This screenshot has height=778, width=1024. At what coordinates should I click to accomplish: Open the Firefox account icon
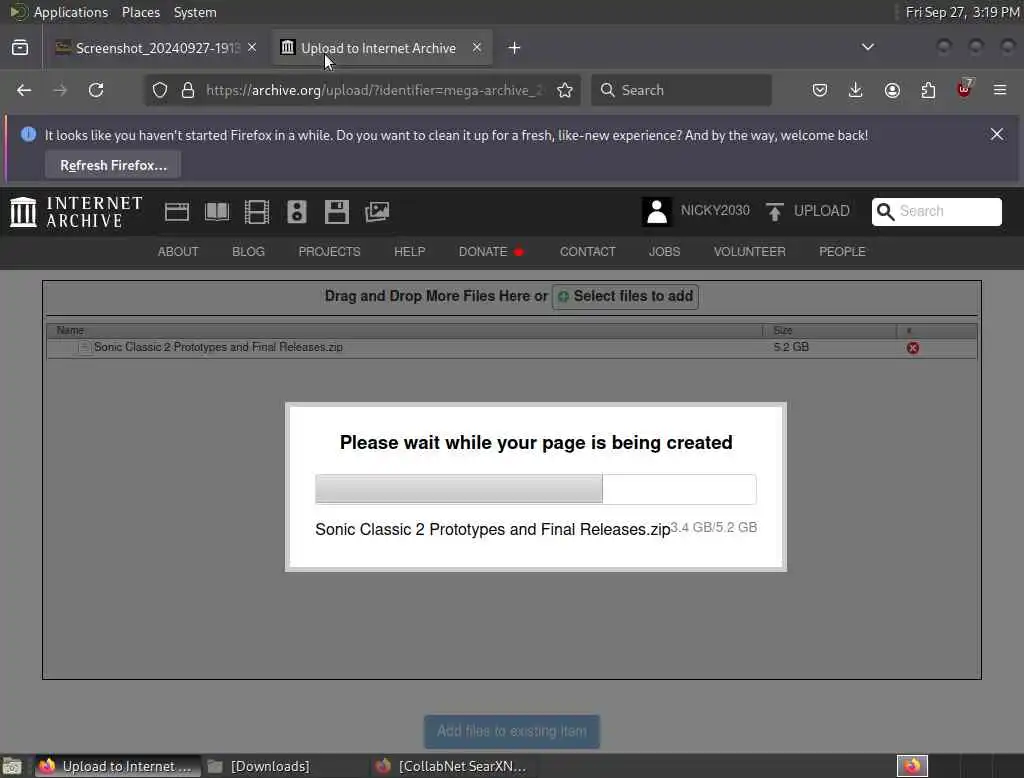coord(892,90)
